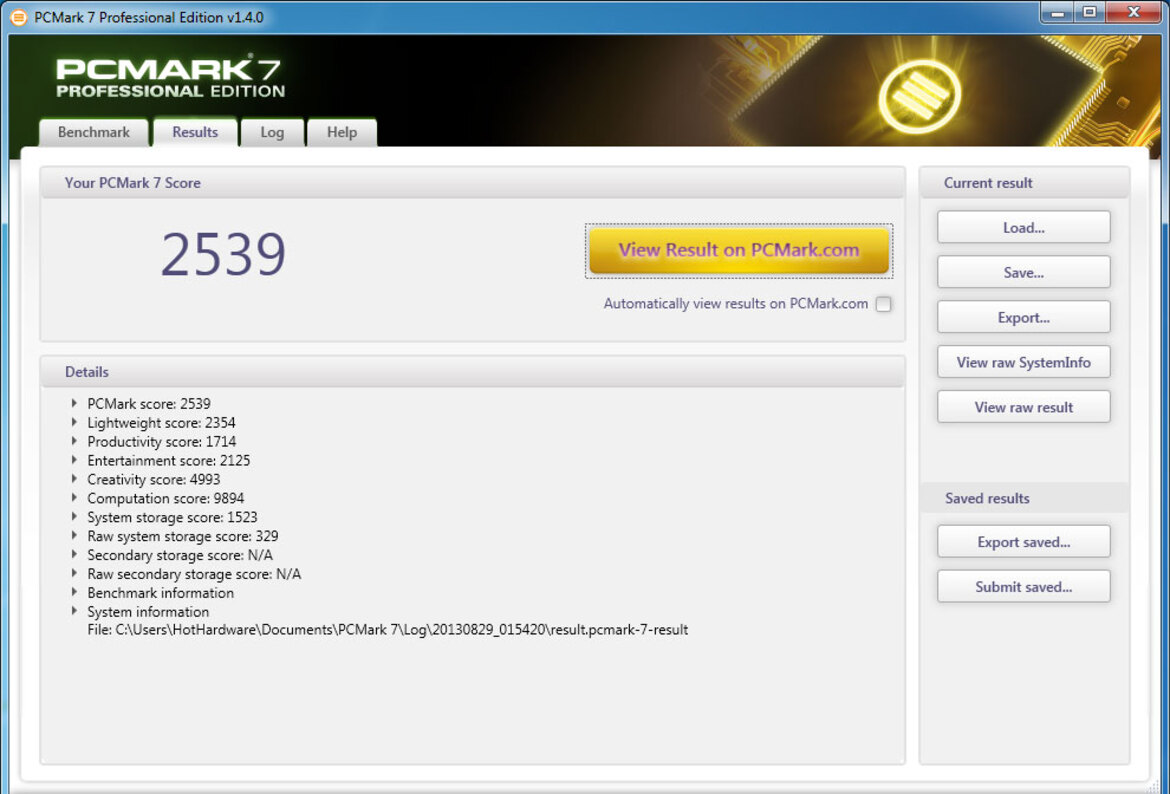The image size is (1170, 794).
Task: Click the Submit saved... button
Action: [x=1024, y=587]
